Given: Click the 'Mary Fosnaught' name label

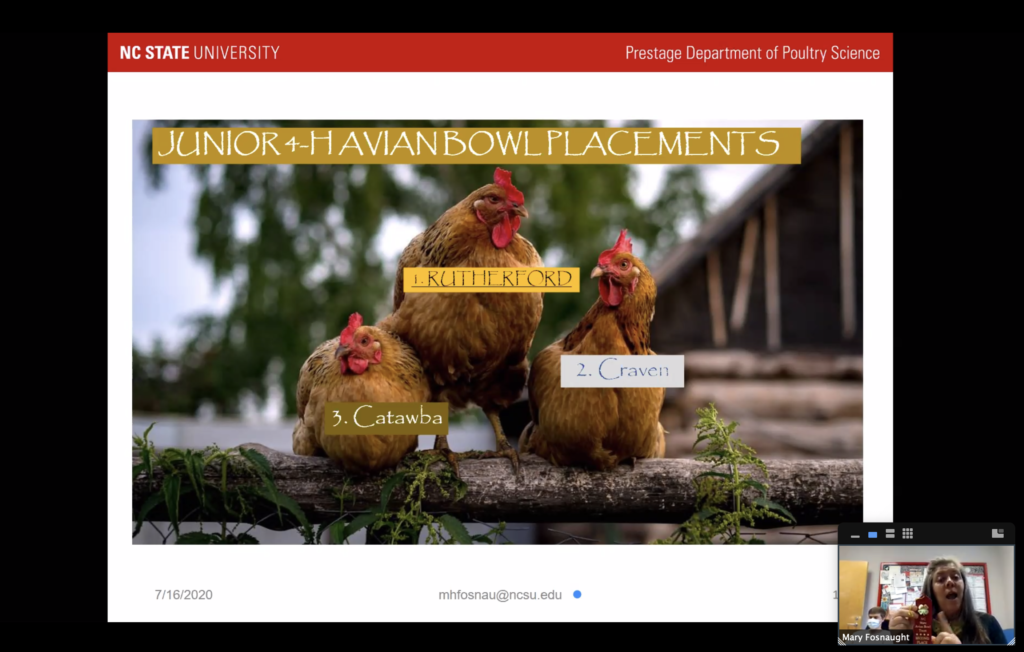Looking at the screenshot, I should (875, 637).
